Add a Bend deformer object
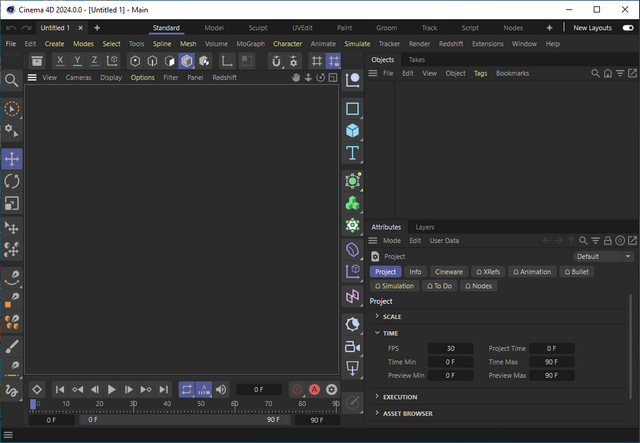Screen dimensions: 640x443 pyautogui.click(x=352, y=249)
